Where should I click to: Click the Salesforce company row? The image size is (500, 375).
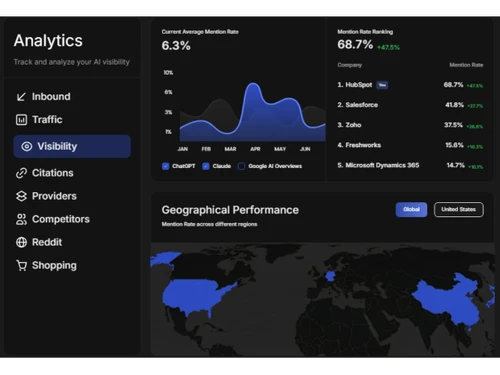tap(410, 105)
